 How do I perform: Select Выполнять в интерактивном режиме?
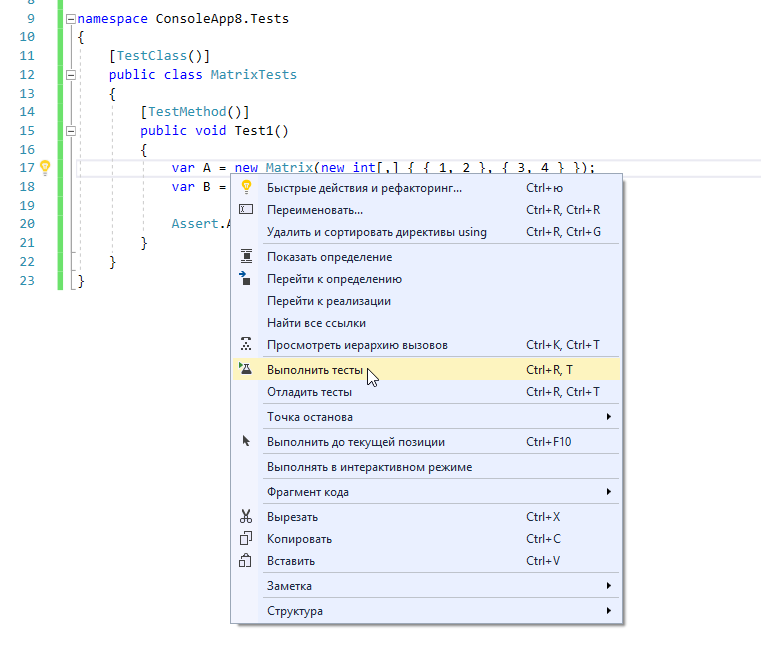click(x=426, y=467)
